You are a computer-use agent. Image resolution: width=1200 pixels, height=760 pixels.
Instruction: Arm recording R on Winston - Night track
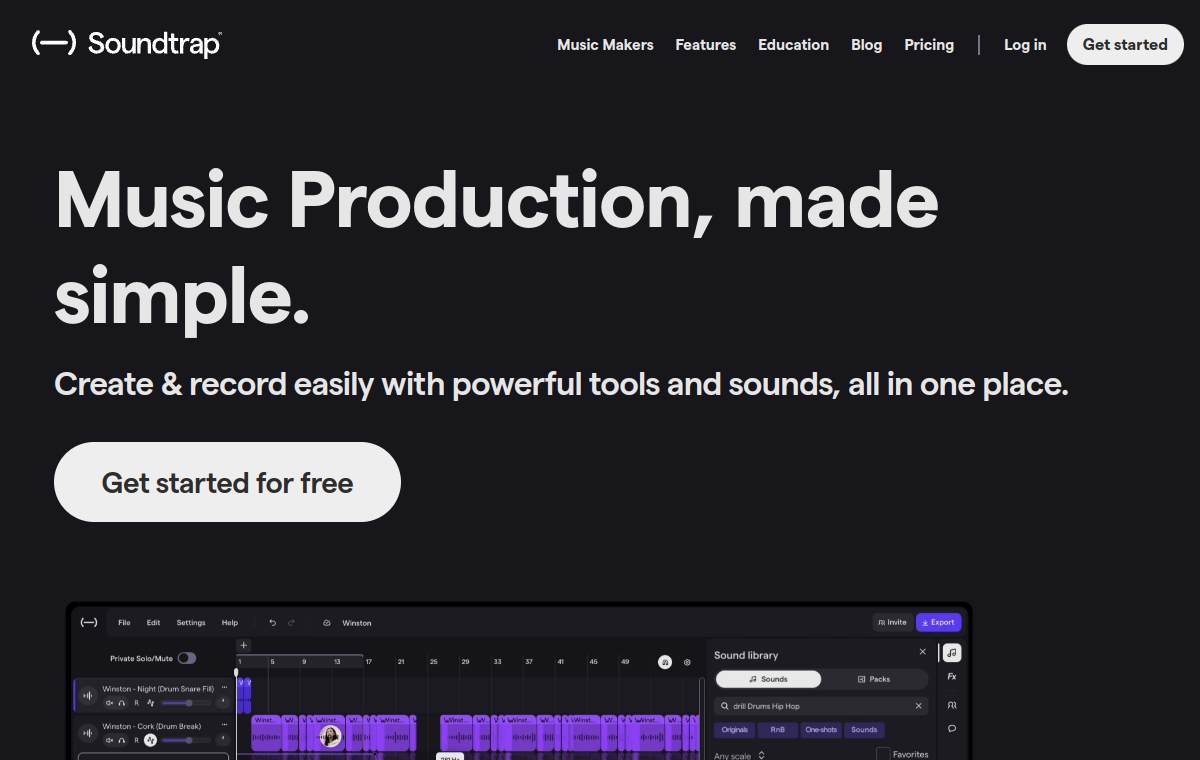pyautogui.click(x=137, y=703)
